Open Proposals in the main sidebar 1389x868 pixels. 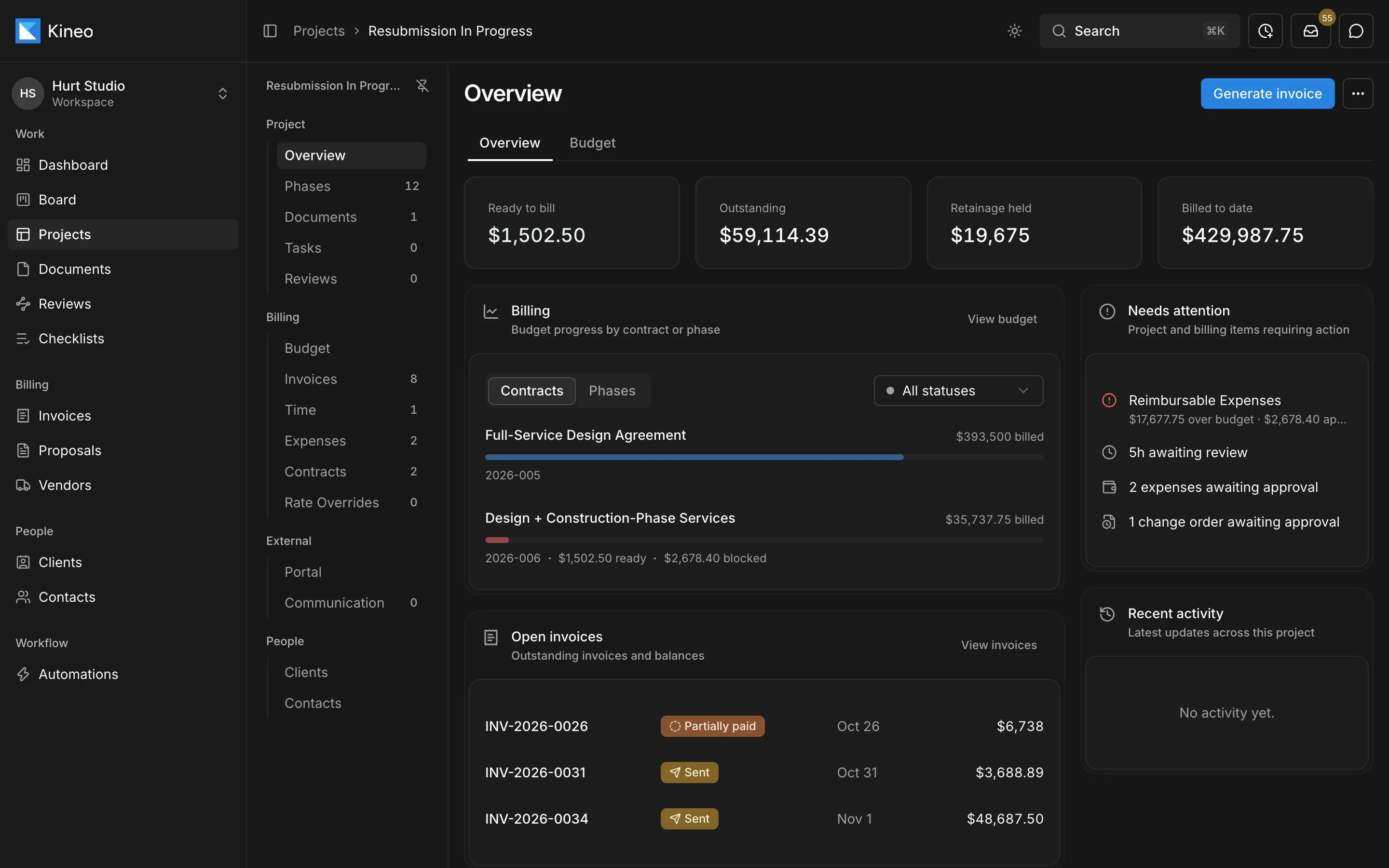coord(123,451)
